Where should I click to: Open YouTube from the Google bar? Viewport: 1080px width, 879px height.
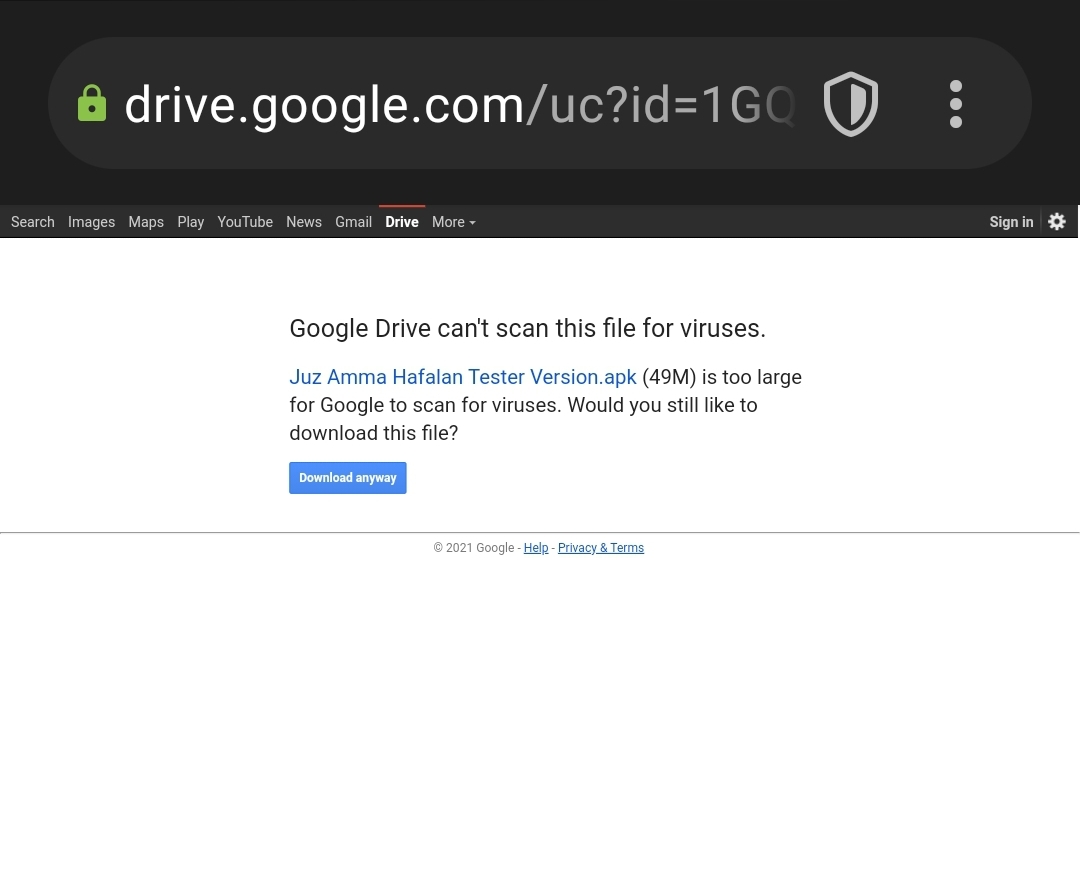245,222
